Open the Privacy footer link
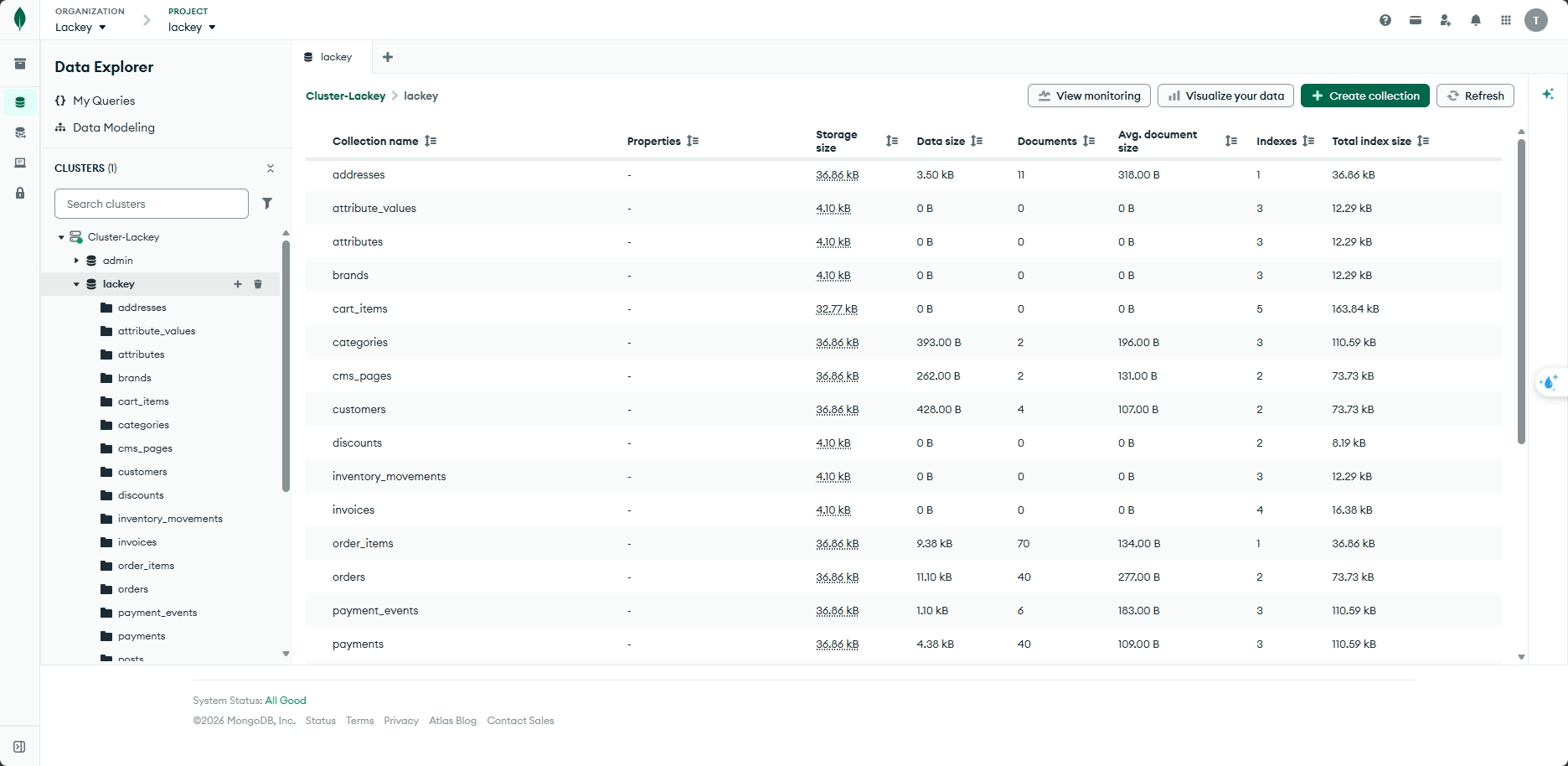This screenshot has width=1568, height=766. click(401, 721)
